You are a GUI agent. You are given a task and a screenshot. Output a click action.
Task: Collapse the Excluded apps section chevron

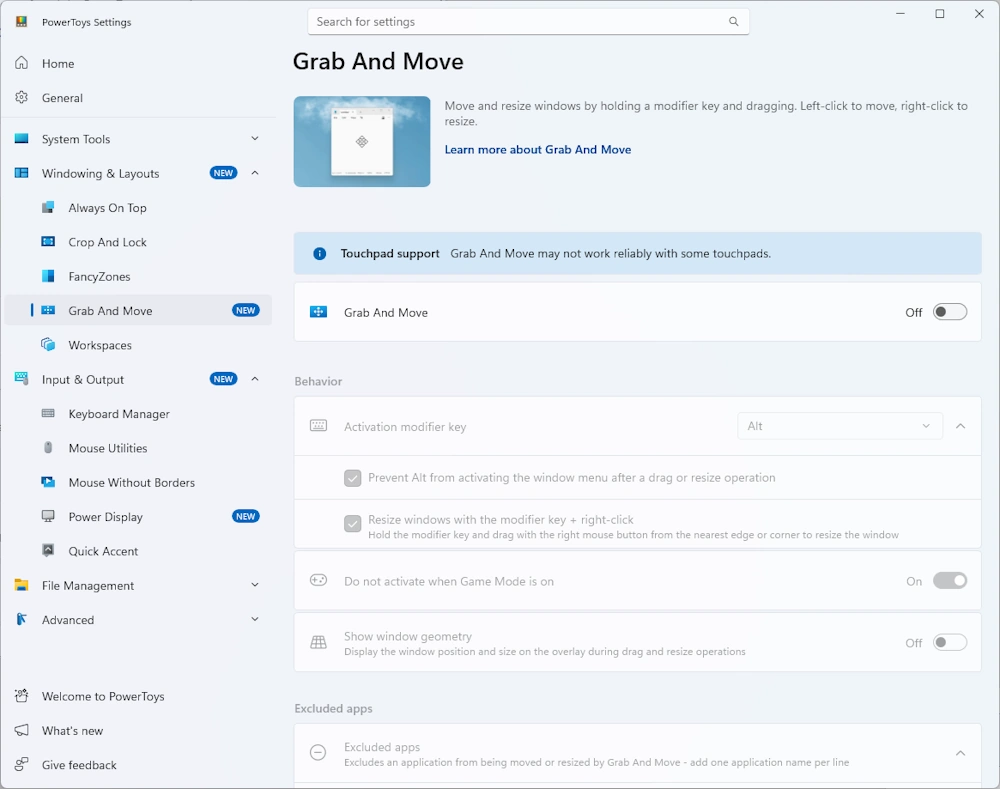pyautogui.click(x=960, y=753)
